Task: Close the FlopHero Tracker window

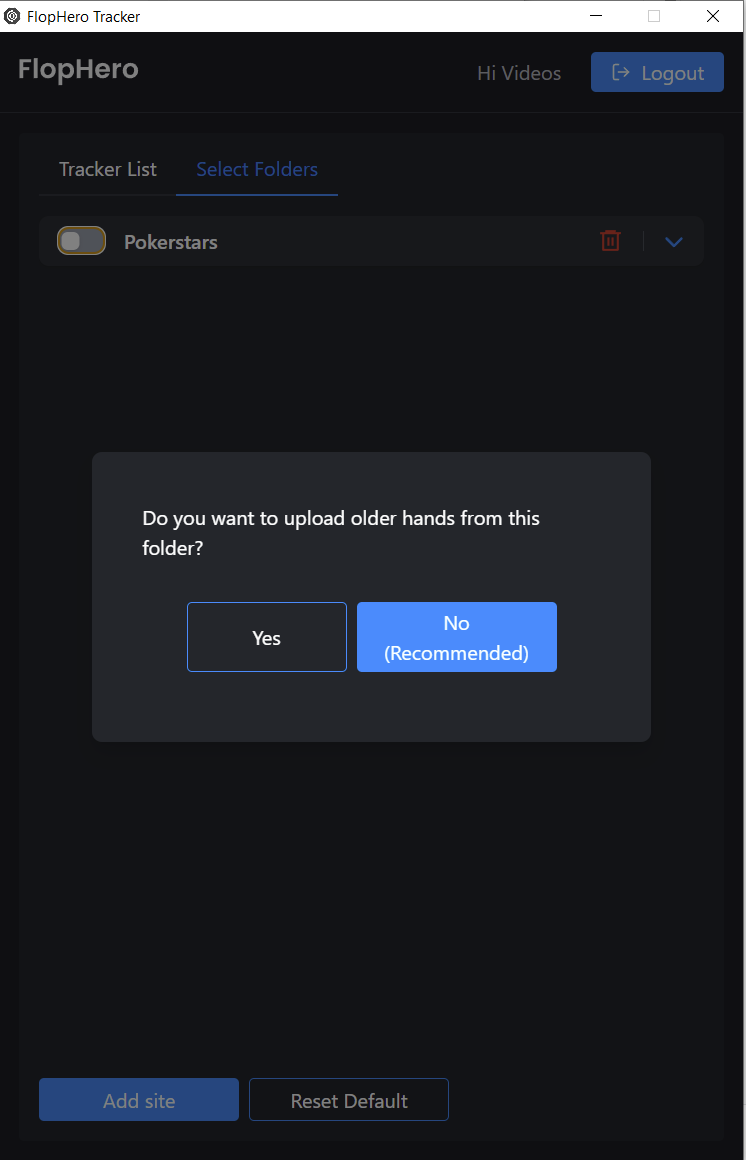Action: (x=712, y=16)
